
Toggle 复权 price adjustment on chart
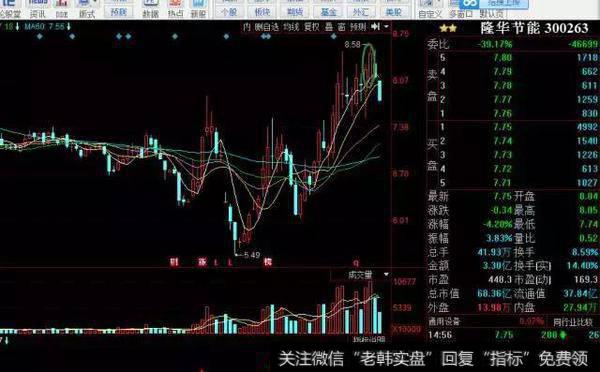click(311, 27)
